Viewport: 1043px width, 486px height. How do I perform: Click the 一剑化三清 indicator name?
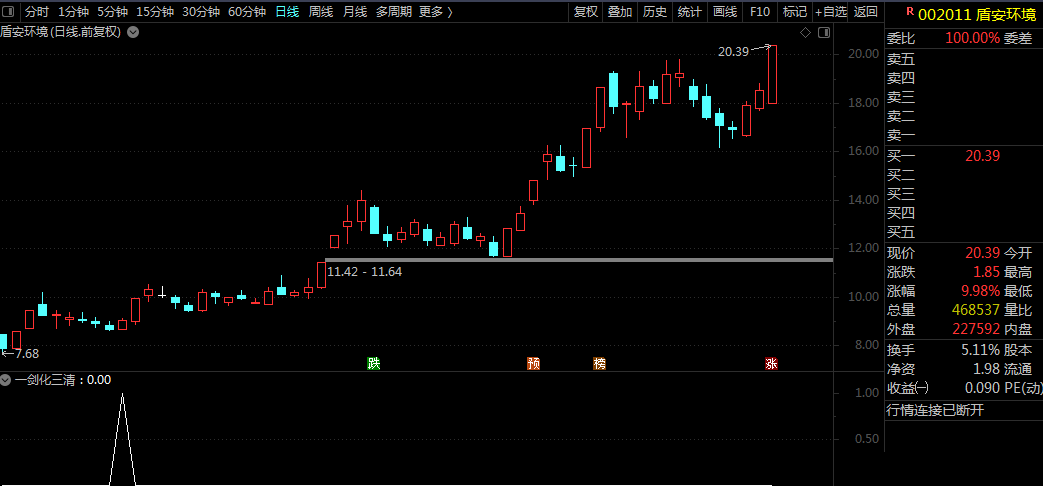click(45, 380)
